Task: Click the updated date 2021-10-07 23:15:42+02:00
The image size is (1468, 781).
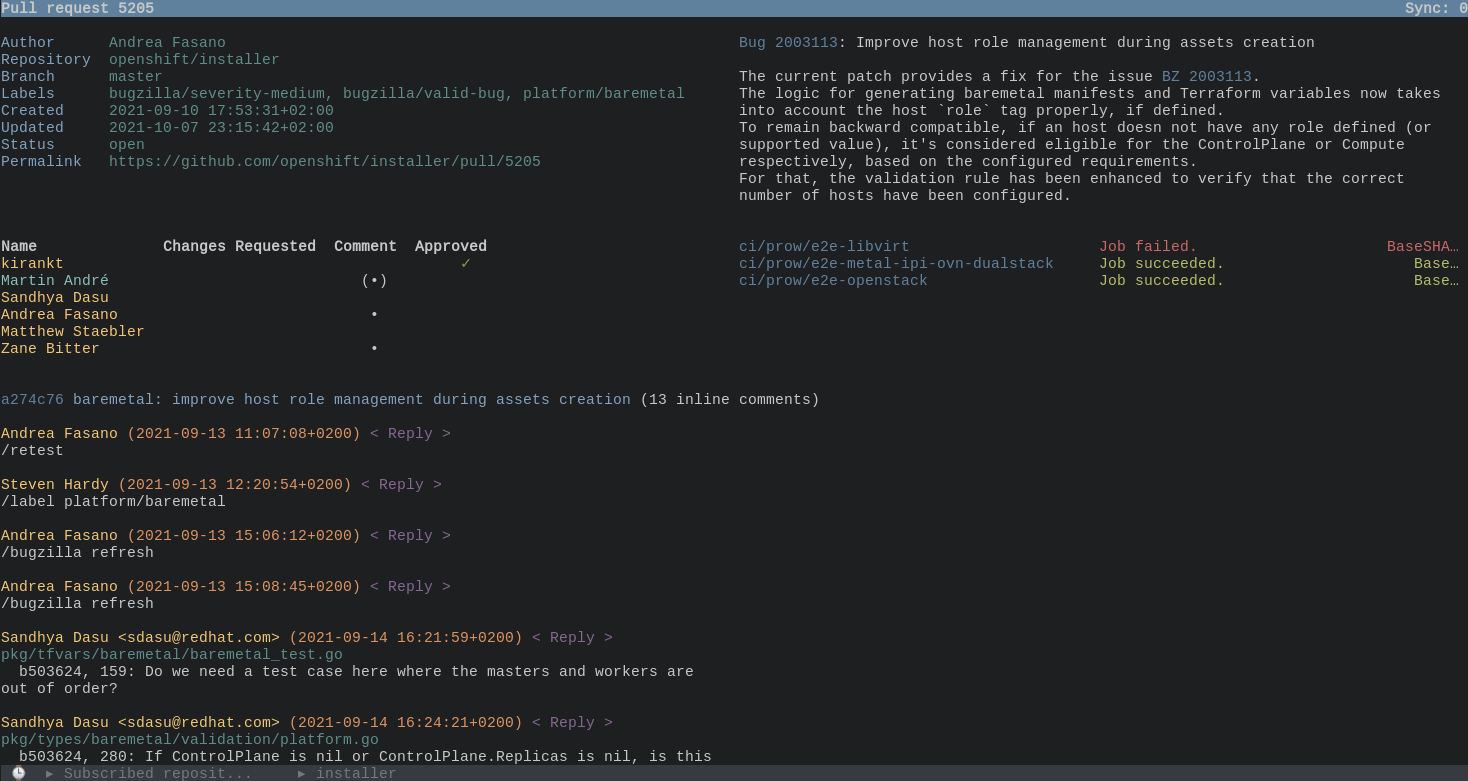Action: (x=221, y=128)
